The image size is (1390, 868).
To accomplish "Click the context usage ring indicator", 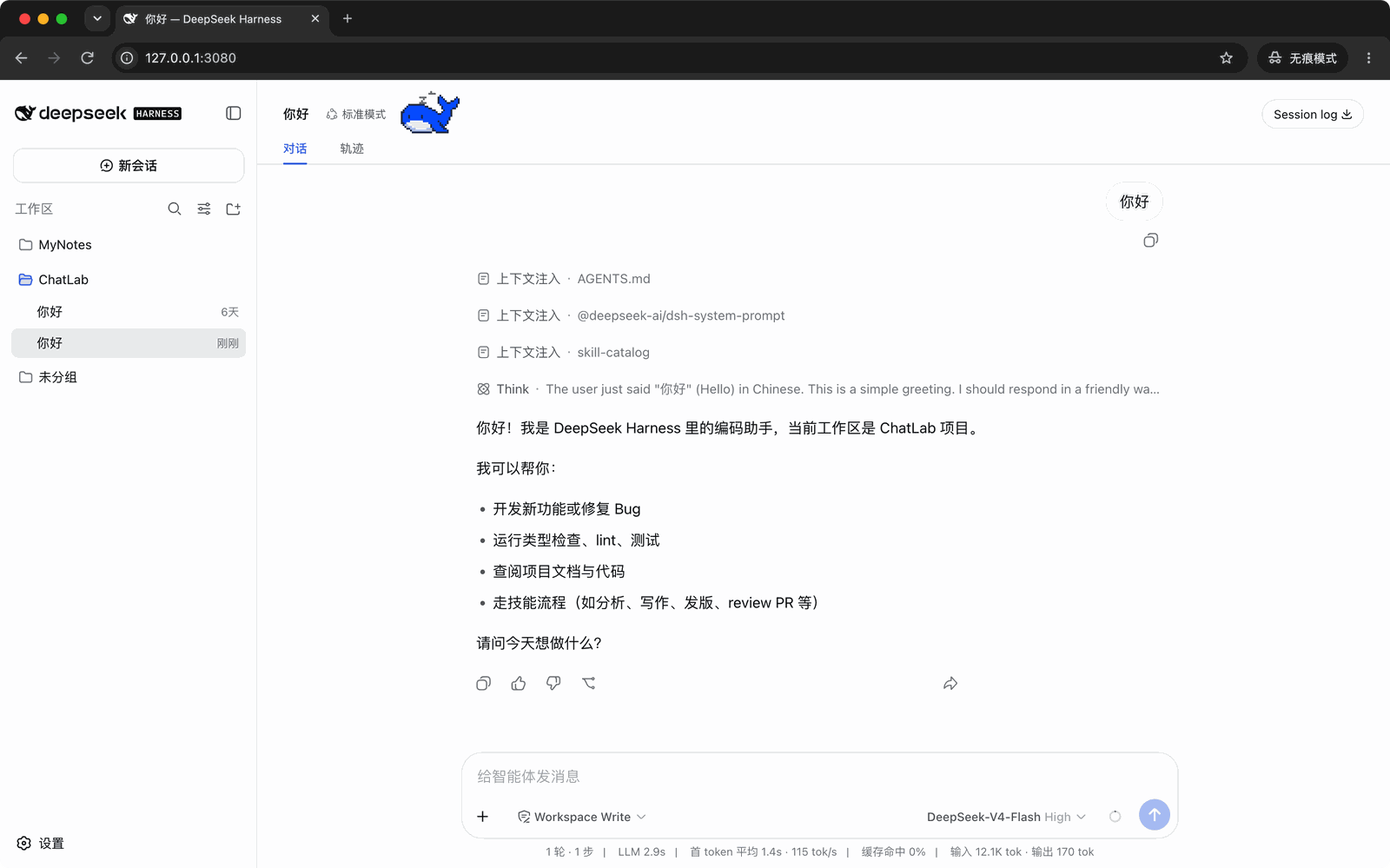I will (x=1115, y=817).
